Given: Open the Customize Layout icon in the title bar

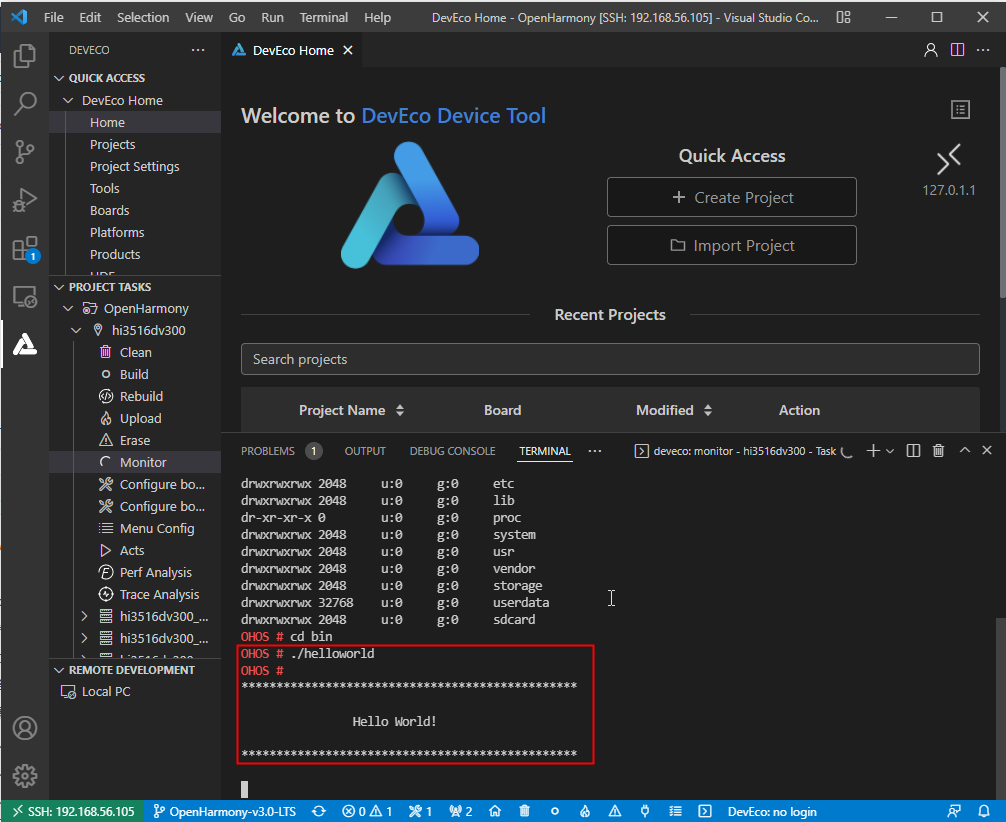Looking at the screenshot, I should (x=844, y=17).
